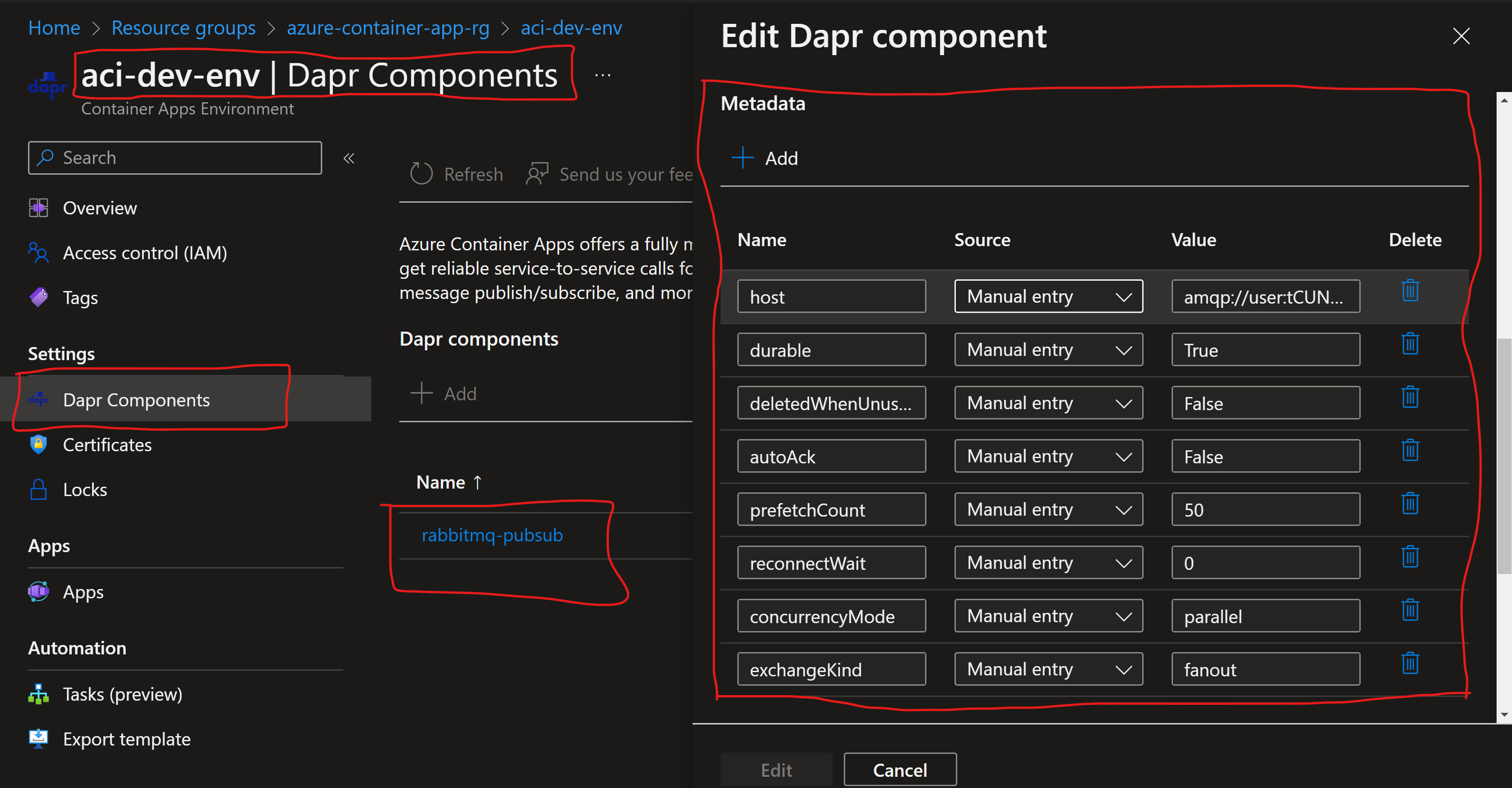The height and width of the screenshot is (788, 1512).
Task: Click the plus icon next to Metadata Add
Action: (x=742, y=158)
